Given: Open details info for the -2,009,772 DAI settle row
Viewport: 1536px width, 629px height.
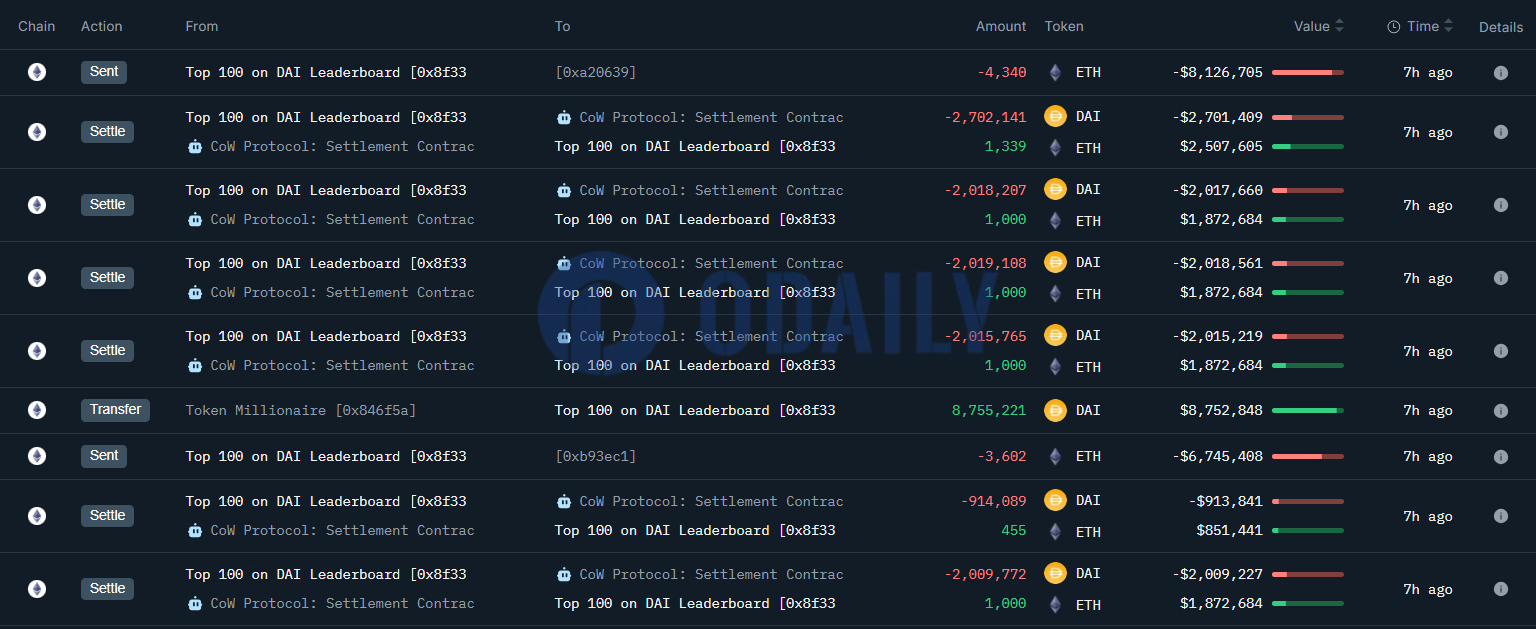Looking at the screenshot, I should [1500, 589].
